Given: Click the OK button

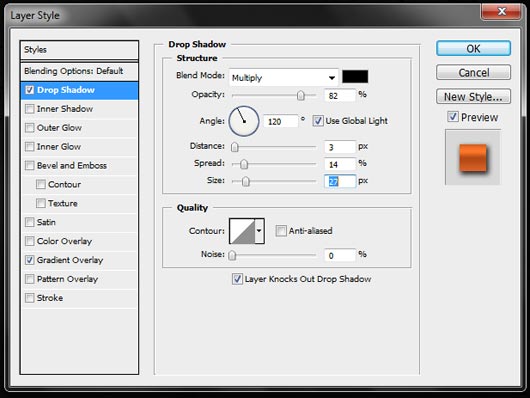Looking at the screenshot, I should point(473,48).
